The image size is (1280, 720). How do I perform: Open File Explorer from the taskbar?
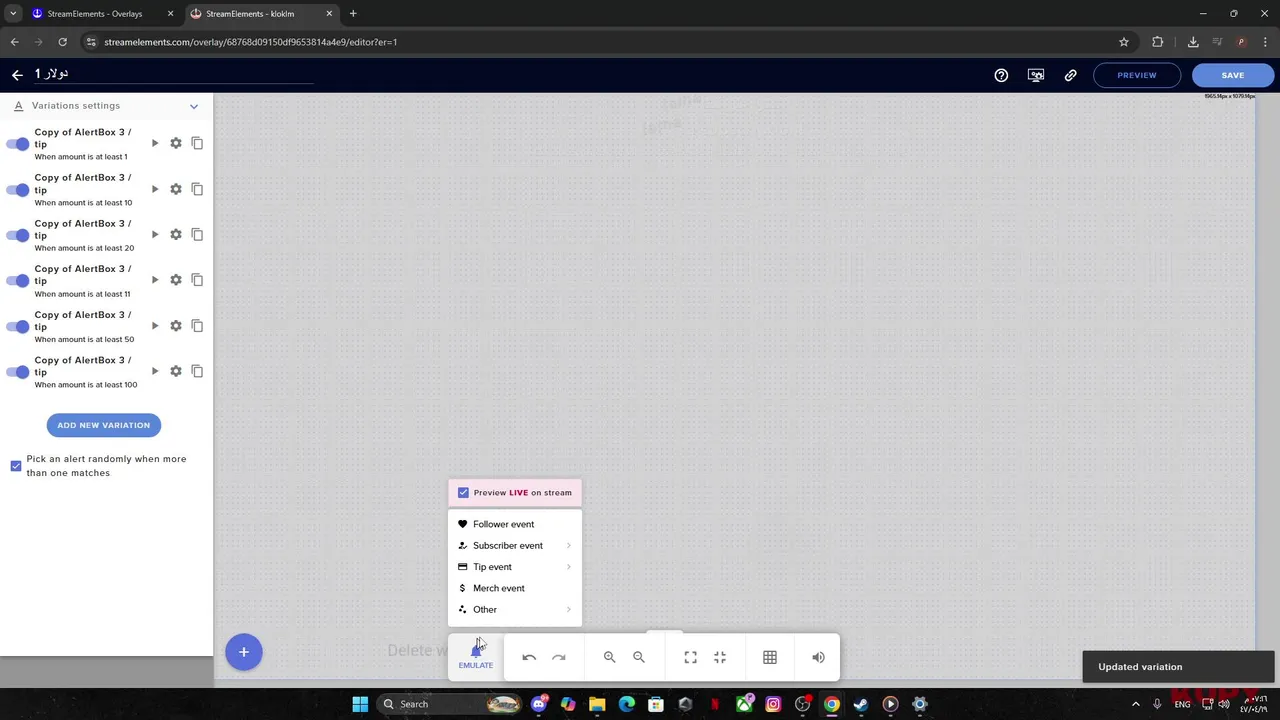pyautogui.click(x=597, y=704)
